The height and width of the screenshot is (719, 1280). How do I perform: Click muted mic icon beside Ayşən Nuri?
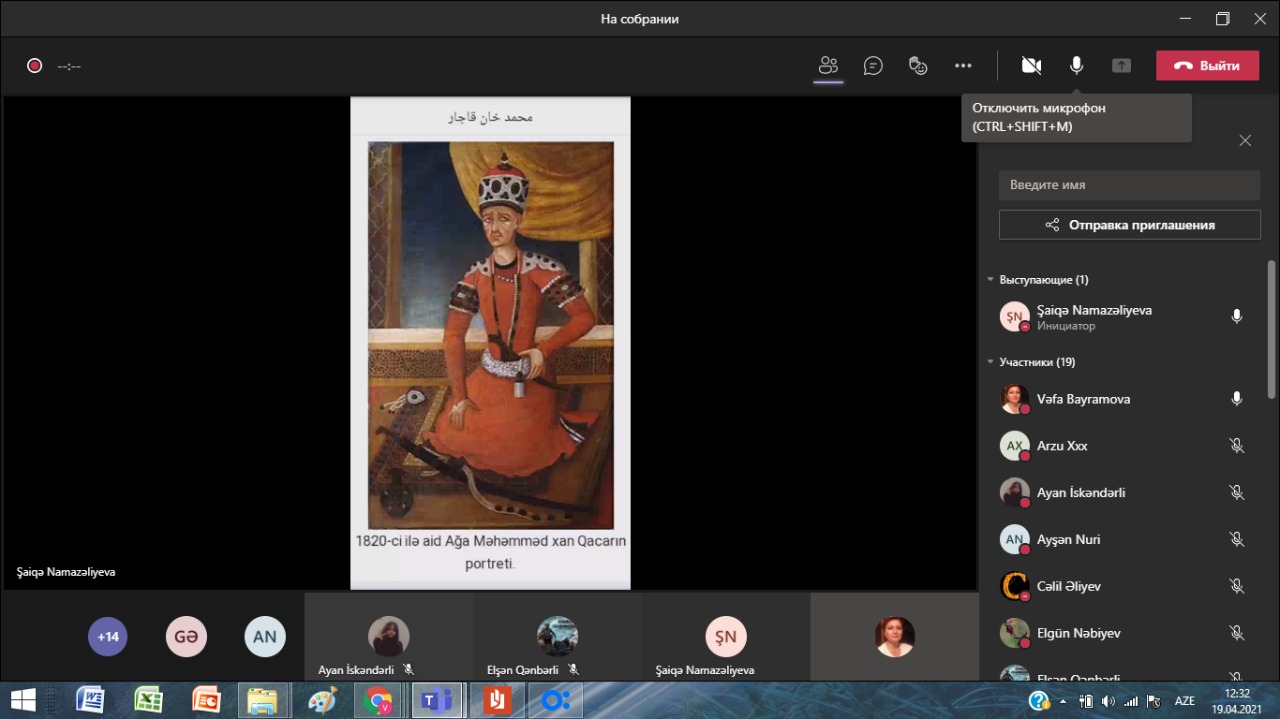[1236, 539]
